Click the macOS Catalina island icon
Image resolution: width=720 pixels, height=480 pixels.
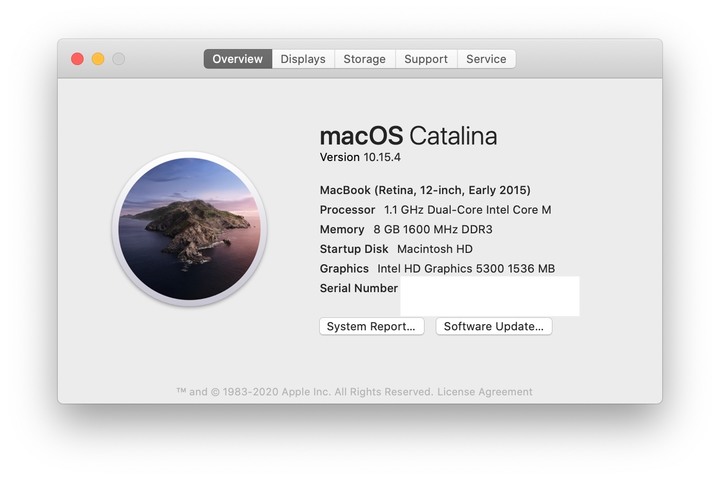pyautogui.click(x=190, y=229)
